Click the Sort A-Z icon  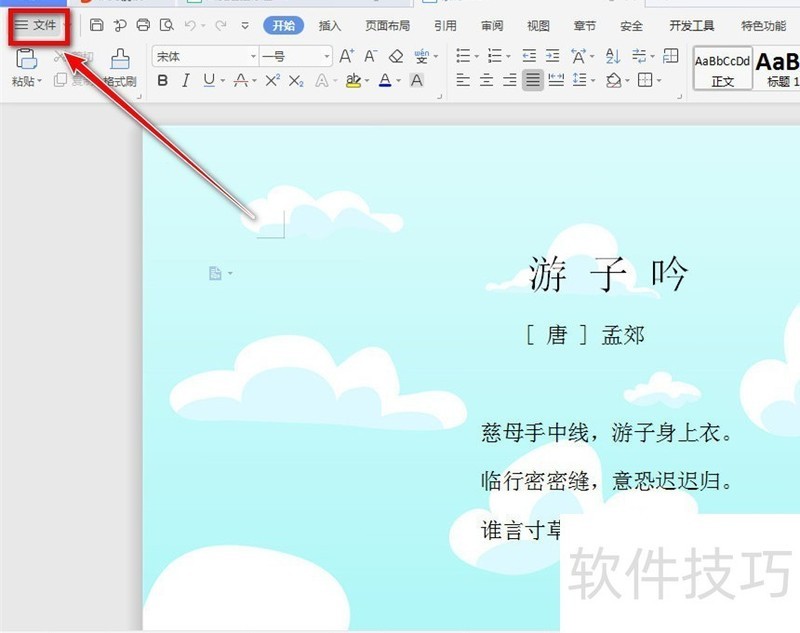[613, 56]
